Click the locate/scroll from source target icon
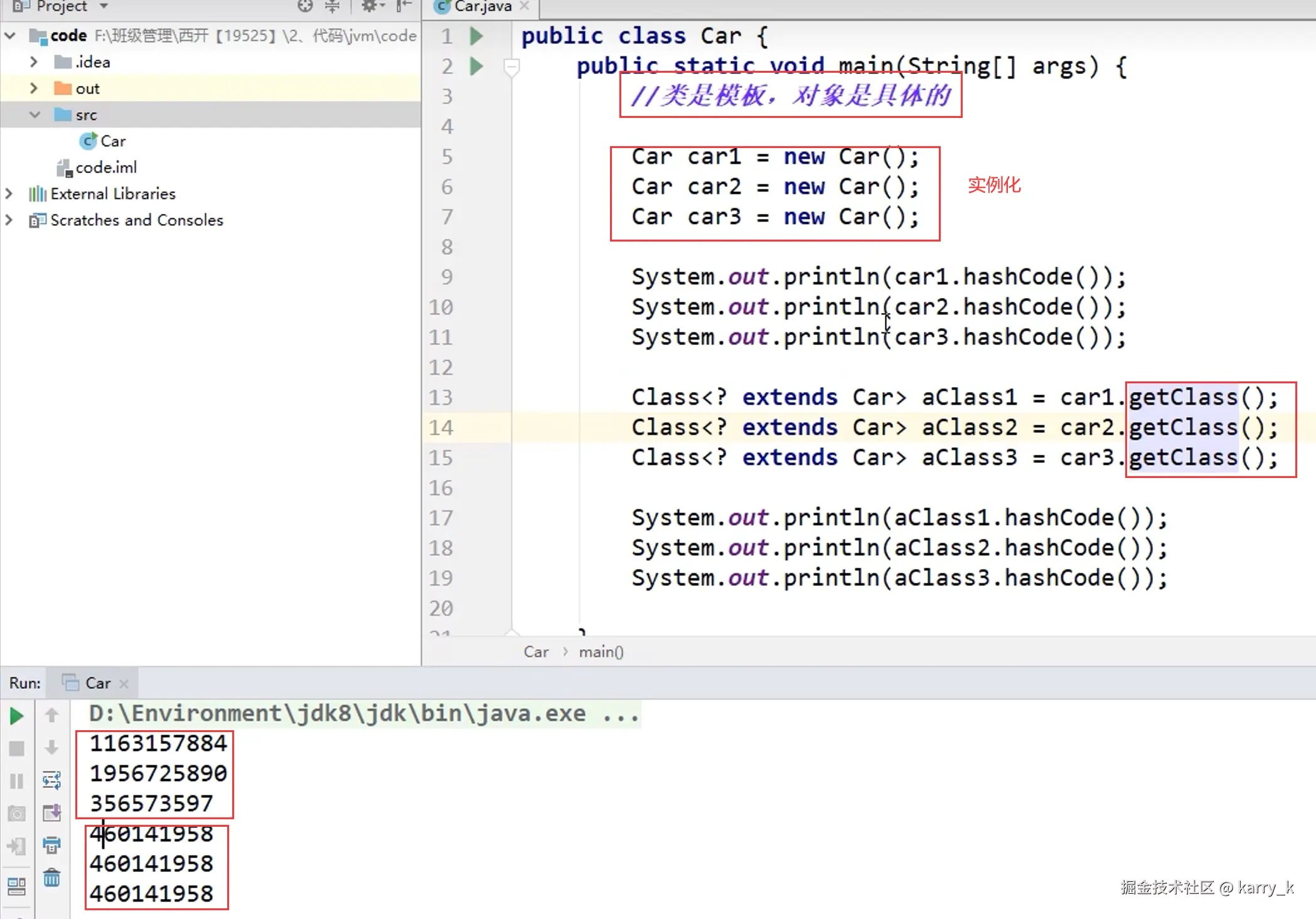1316x919 pixels. (x=305, y=6)
